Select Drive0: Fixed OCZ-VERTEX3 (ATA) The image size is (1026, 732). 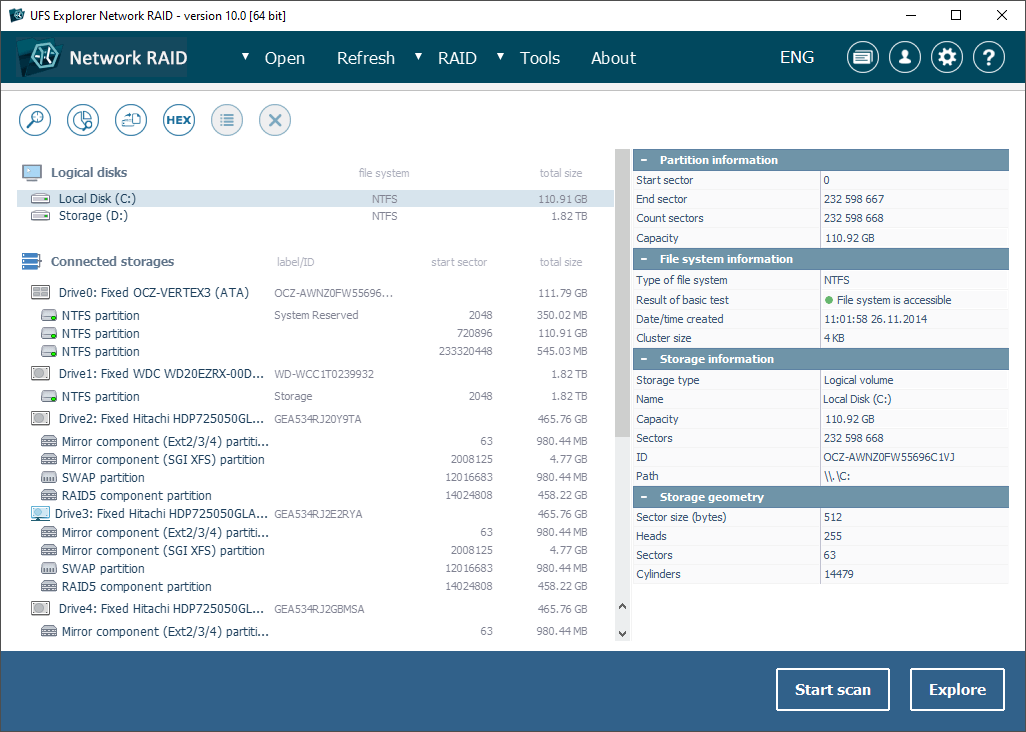tap(315, 292)
